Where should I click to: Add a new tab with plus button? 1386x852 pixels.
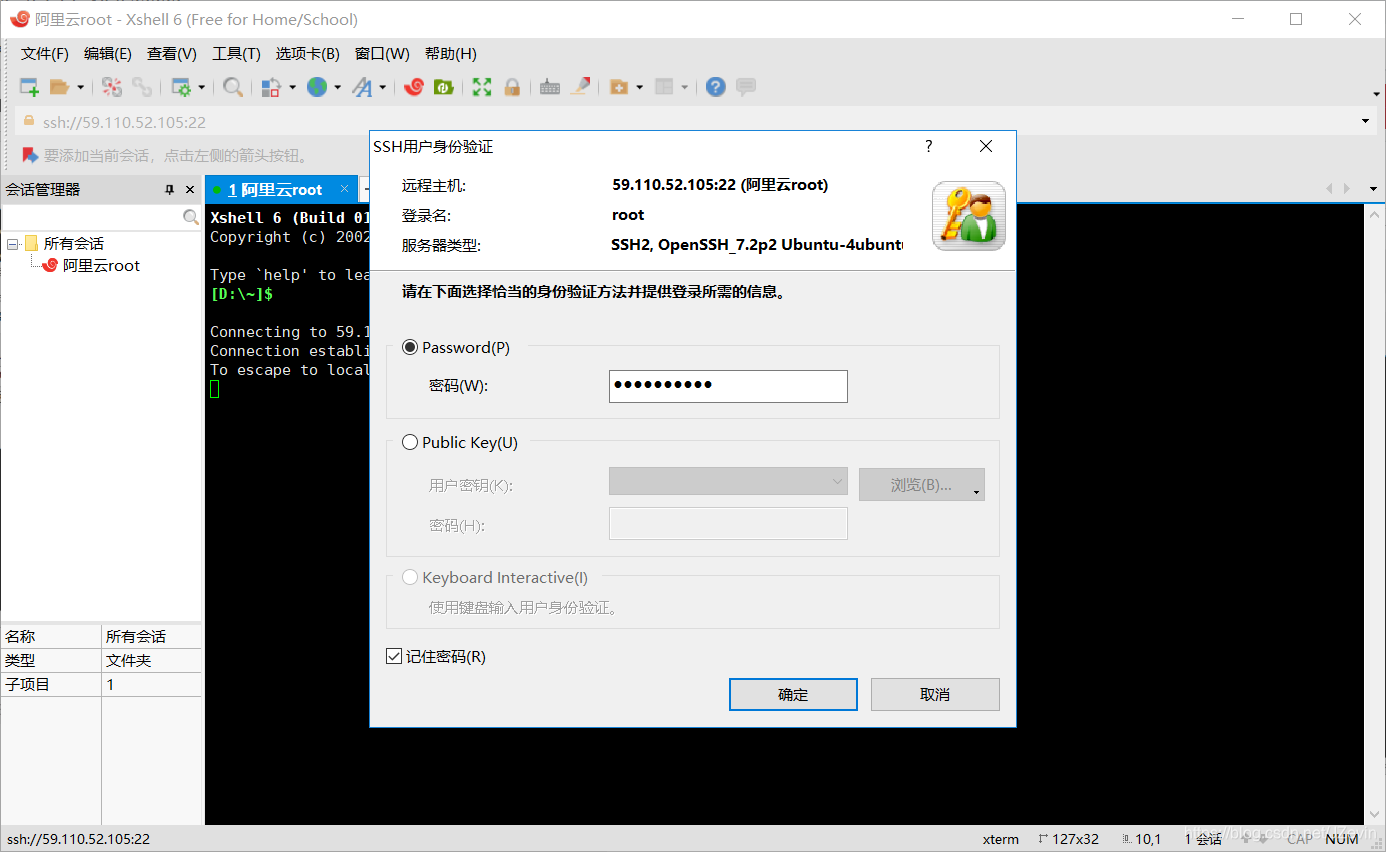tap(365, 189)
